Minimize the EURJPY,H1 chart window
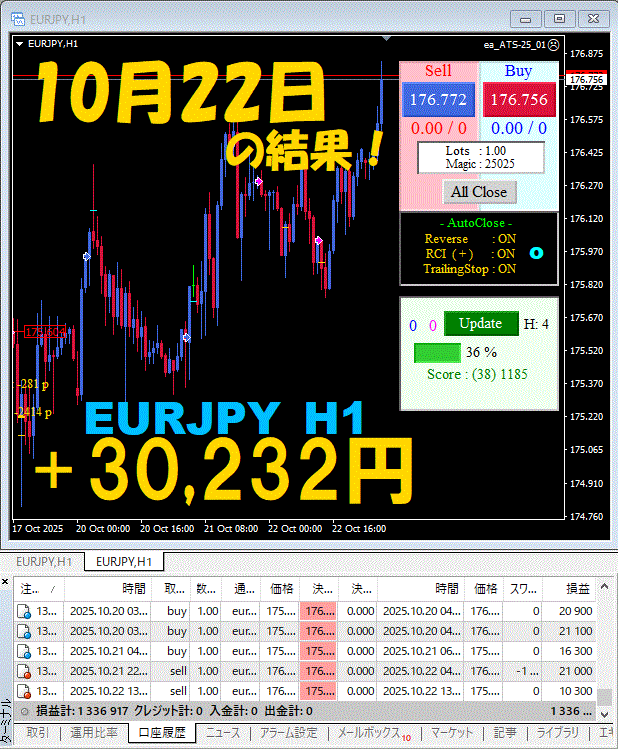Screen dimensions: 618x749 point(525,19)
